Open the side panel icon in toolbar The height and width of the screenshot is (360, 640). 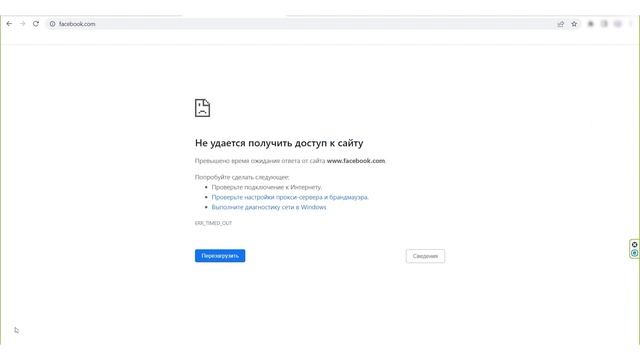pos(604,24)
